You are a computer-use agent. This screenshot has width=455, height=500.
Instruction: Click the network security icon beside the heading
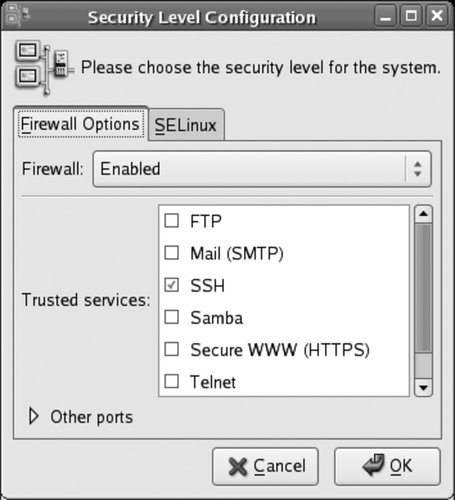click(x=44, y=68)
